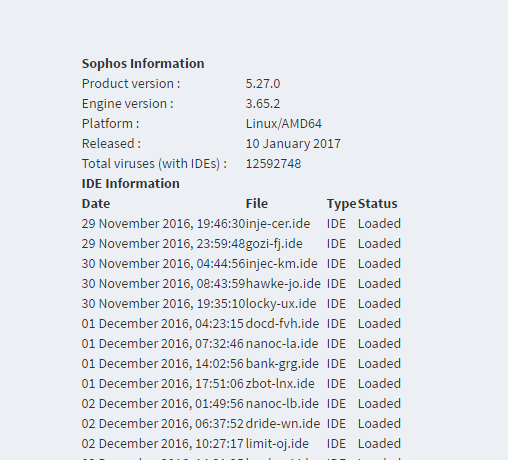508x460 pixels.
Task: Select the gozi-fj.ide file entry
Action: [x=274, y=244]
